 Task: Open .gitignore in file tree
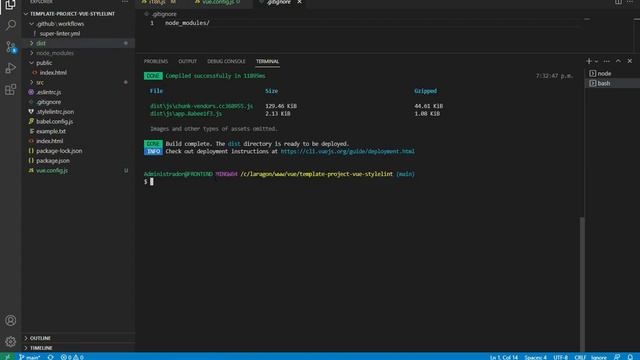point(49,102)
